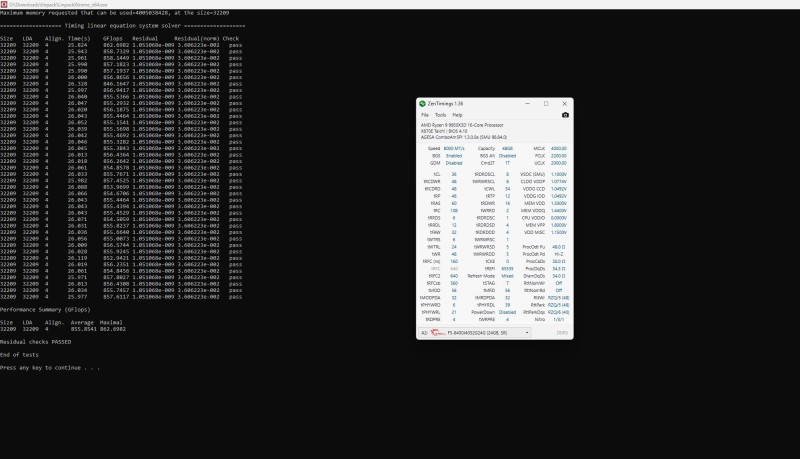
Task: Click the tRCDWR timing label
Action: (x=432, y=182)
